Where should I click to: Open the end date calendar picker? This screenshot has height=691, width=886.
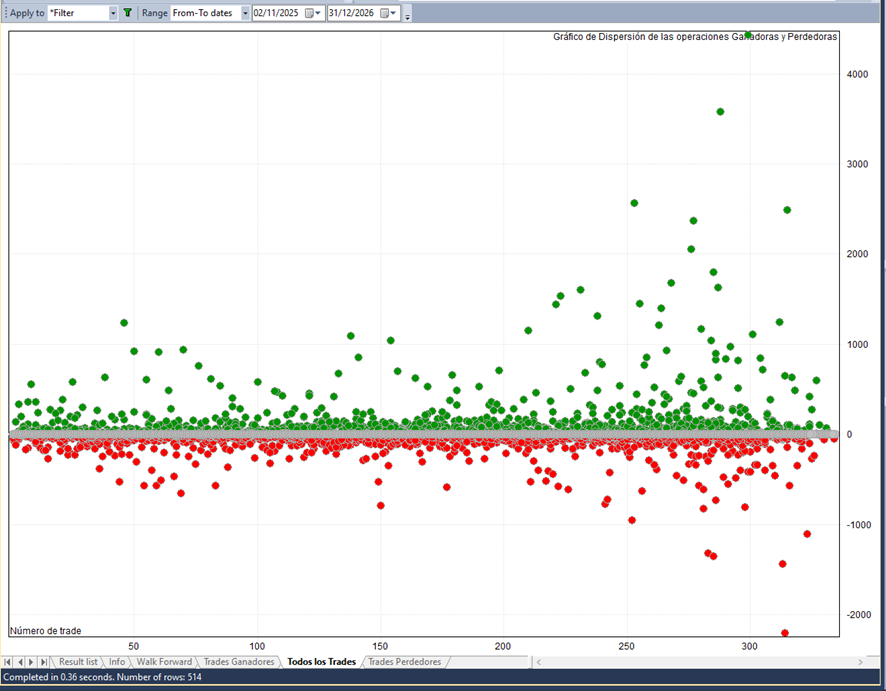[385, 13]
